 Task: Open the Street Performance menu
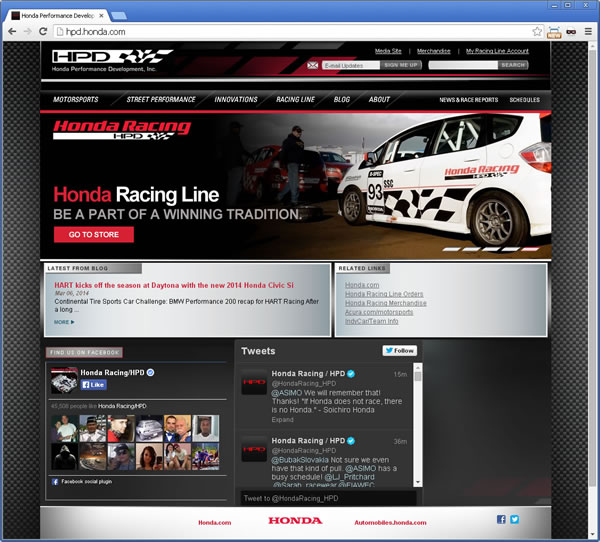tap(161, 100)
